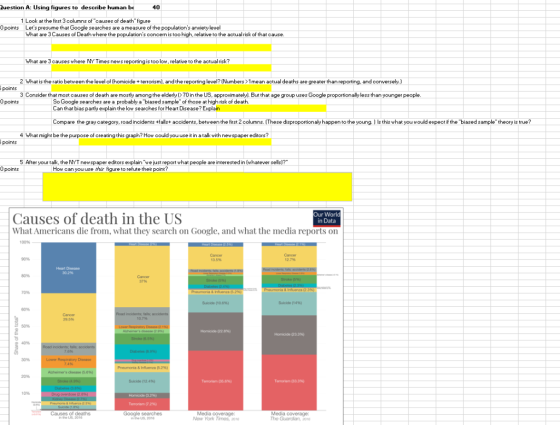Screen dimensions: 560x425
Task: Select the question 5 'After your talk' text
Action: [x=156, y=162]
